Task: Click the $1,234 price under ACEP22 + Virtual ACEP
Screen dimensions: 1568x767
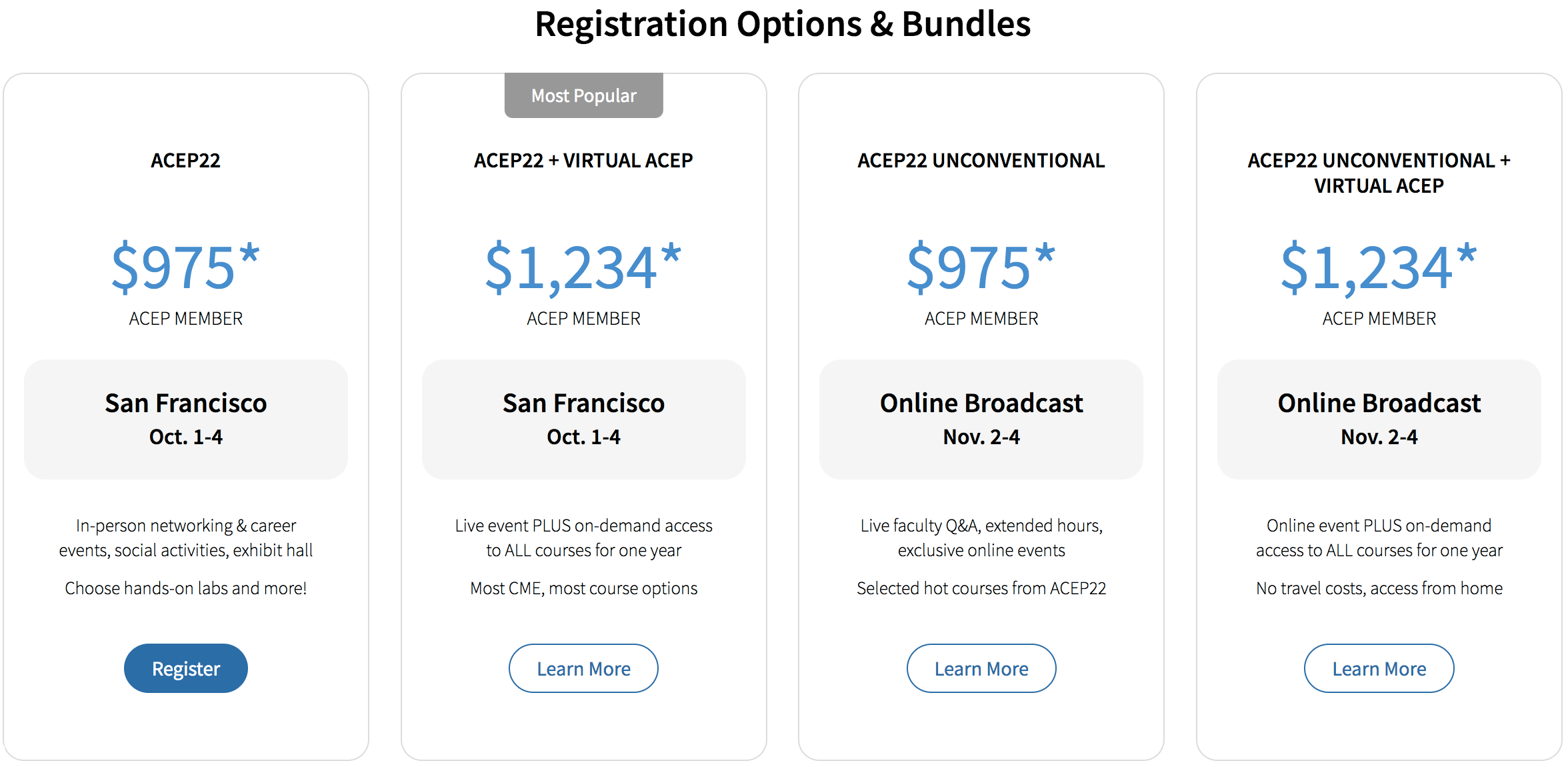Action: coord(583,267)
